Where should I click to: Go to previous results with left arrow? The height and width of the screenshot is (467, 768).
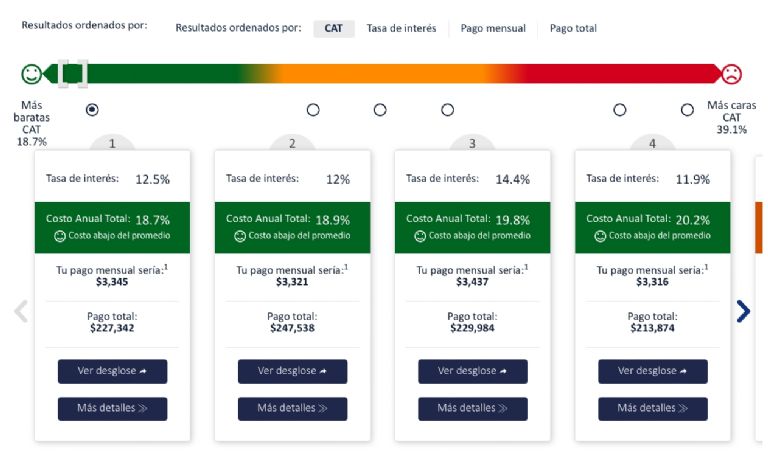click(20, 311)
